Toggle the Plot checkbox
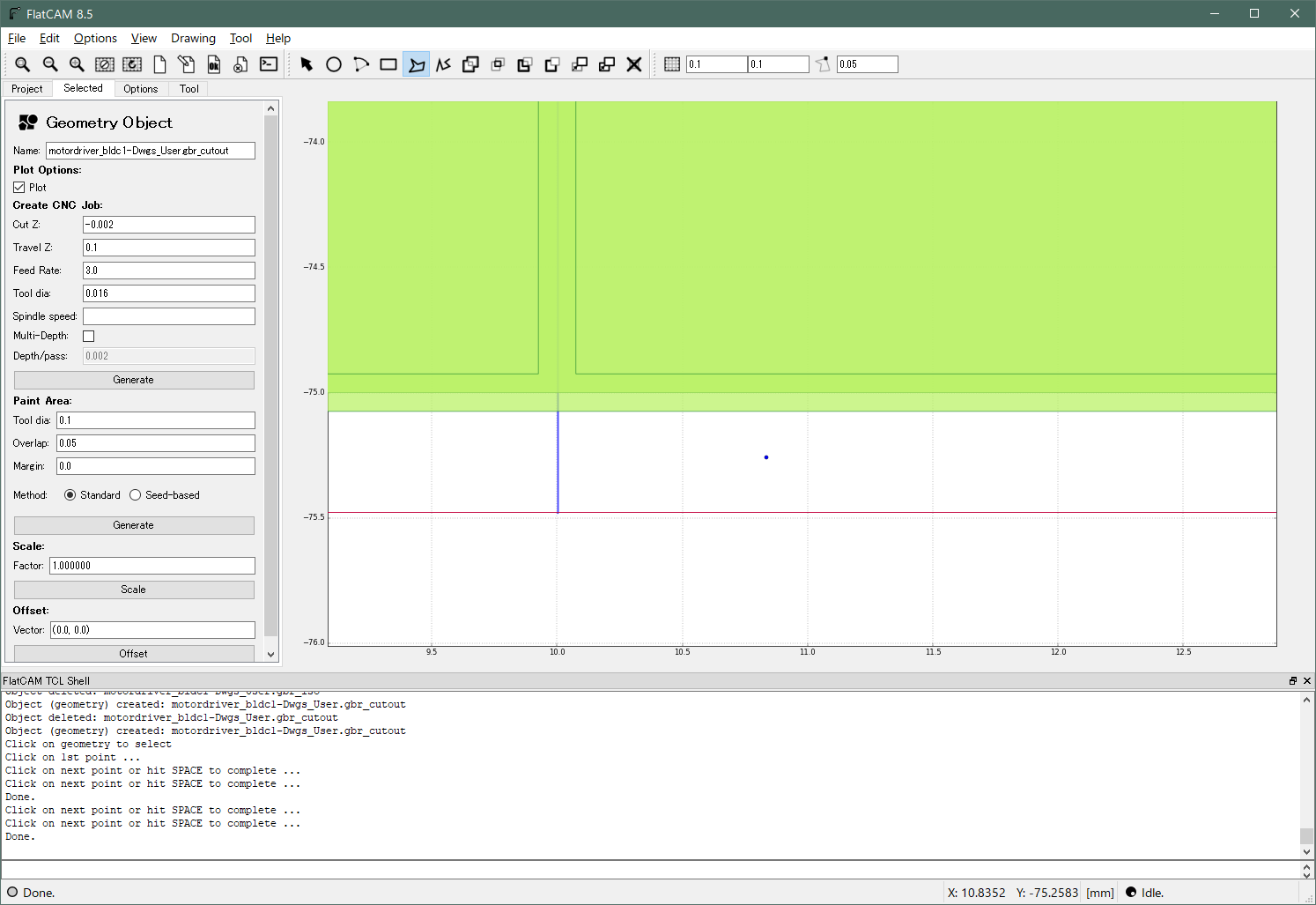This screenshot has height=905, width=1316. (x=19, y=188)
